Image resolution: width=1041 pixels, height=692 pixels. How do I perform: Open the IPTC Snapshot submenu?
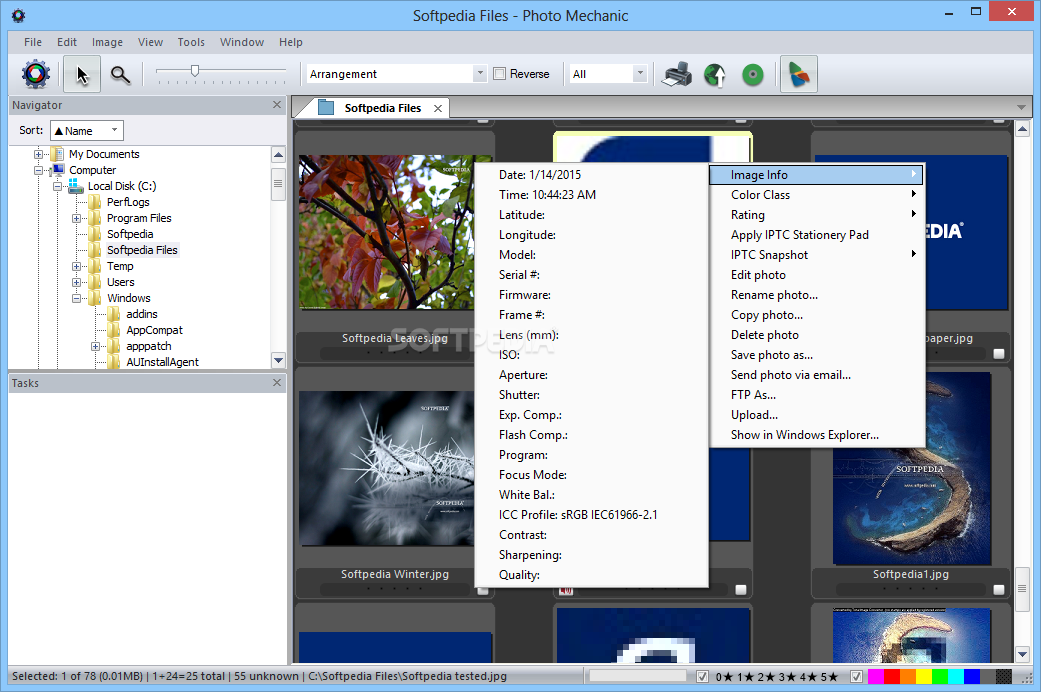click(817, 254)
